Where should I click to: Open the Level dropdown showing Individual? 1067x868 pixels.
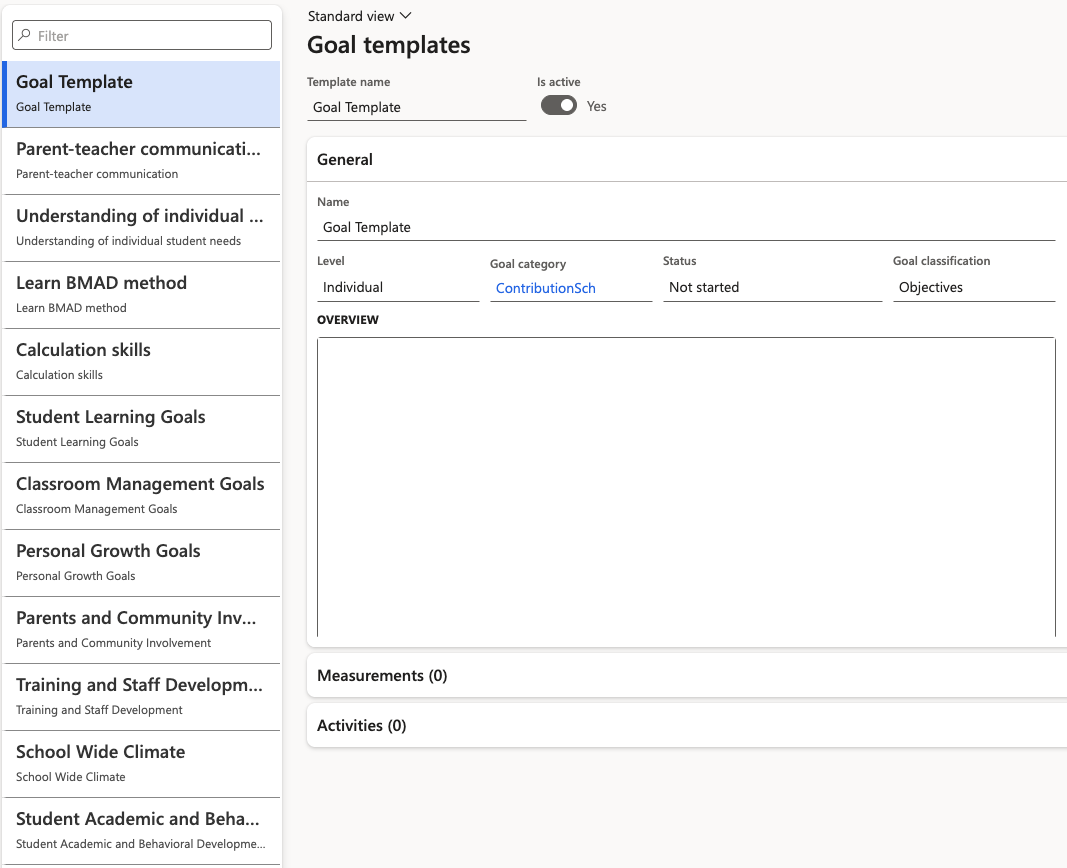pos(398,288)
